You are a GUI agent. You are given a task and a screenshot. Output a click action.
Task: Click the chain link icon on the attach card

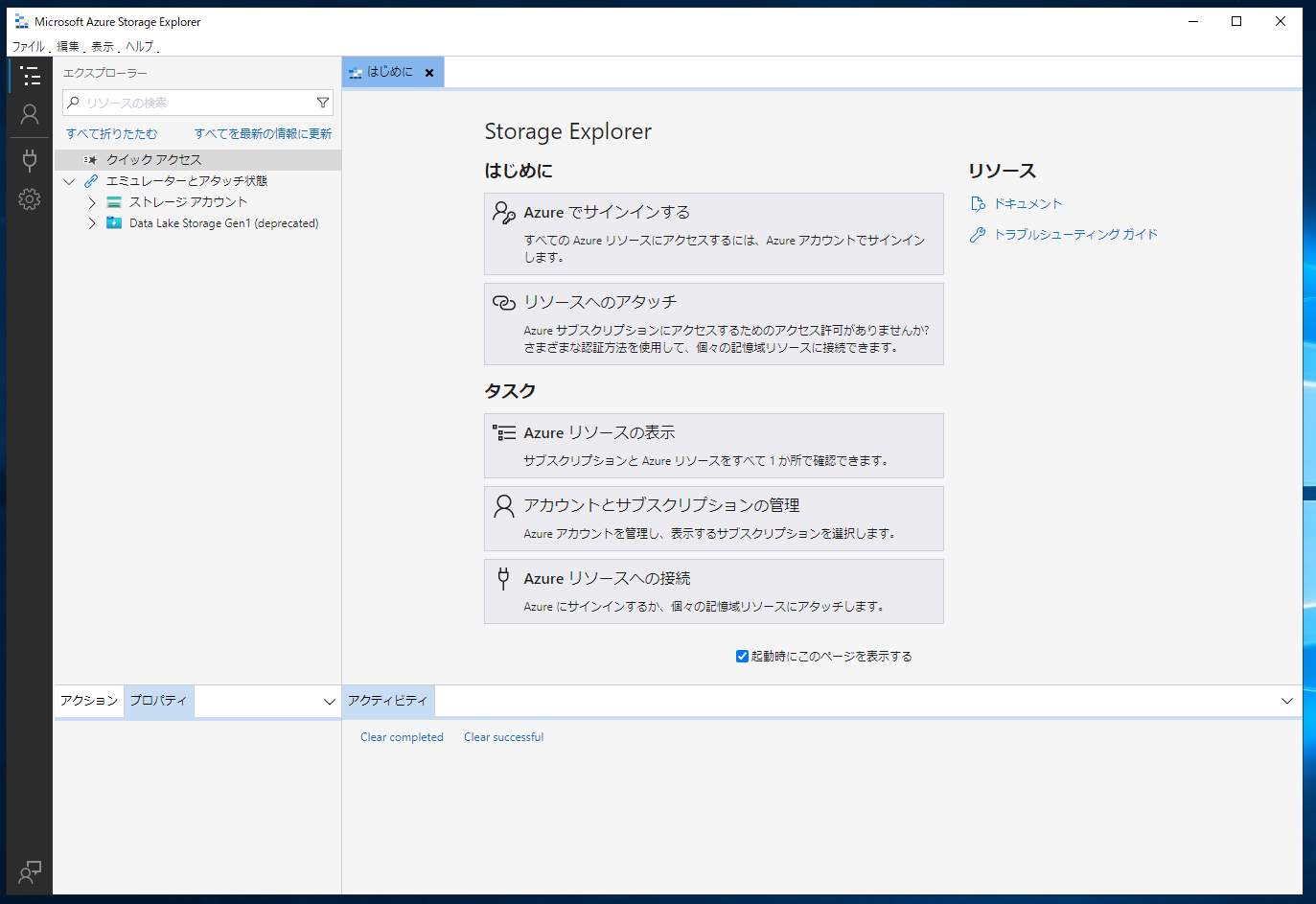point(504,303)
